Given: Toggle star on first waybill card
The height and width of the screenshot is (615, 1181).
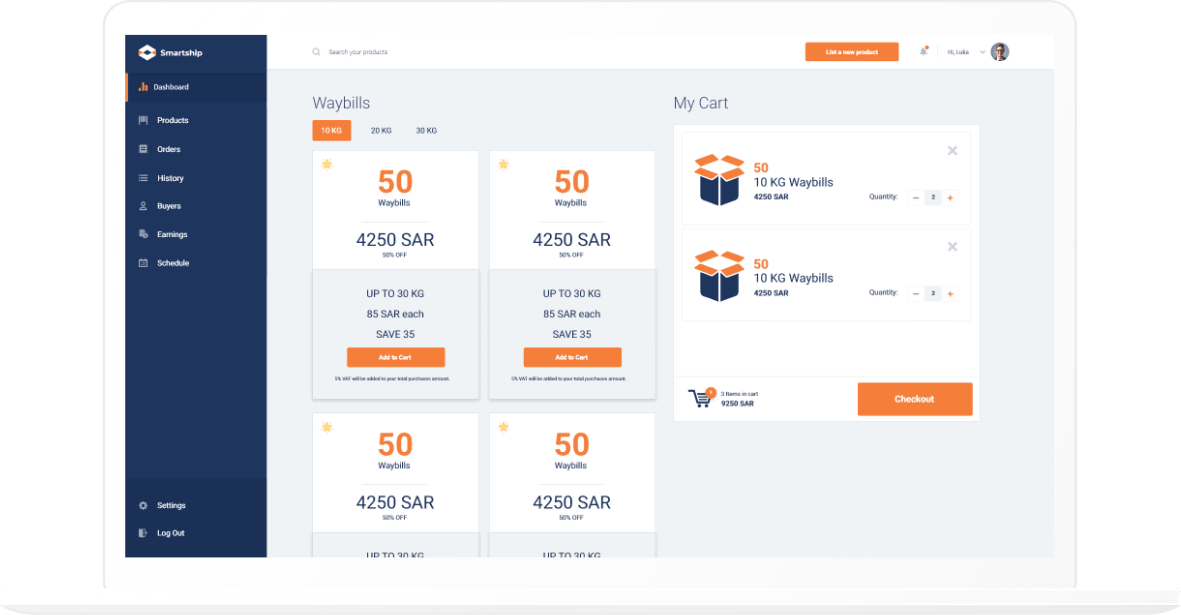Looking at the screenshot, I should click(x=327, y=164).
